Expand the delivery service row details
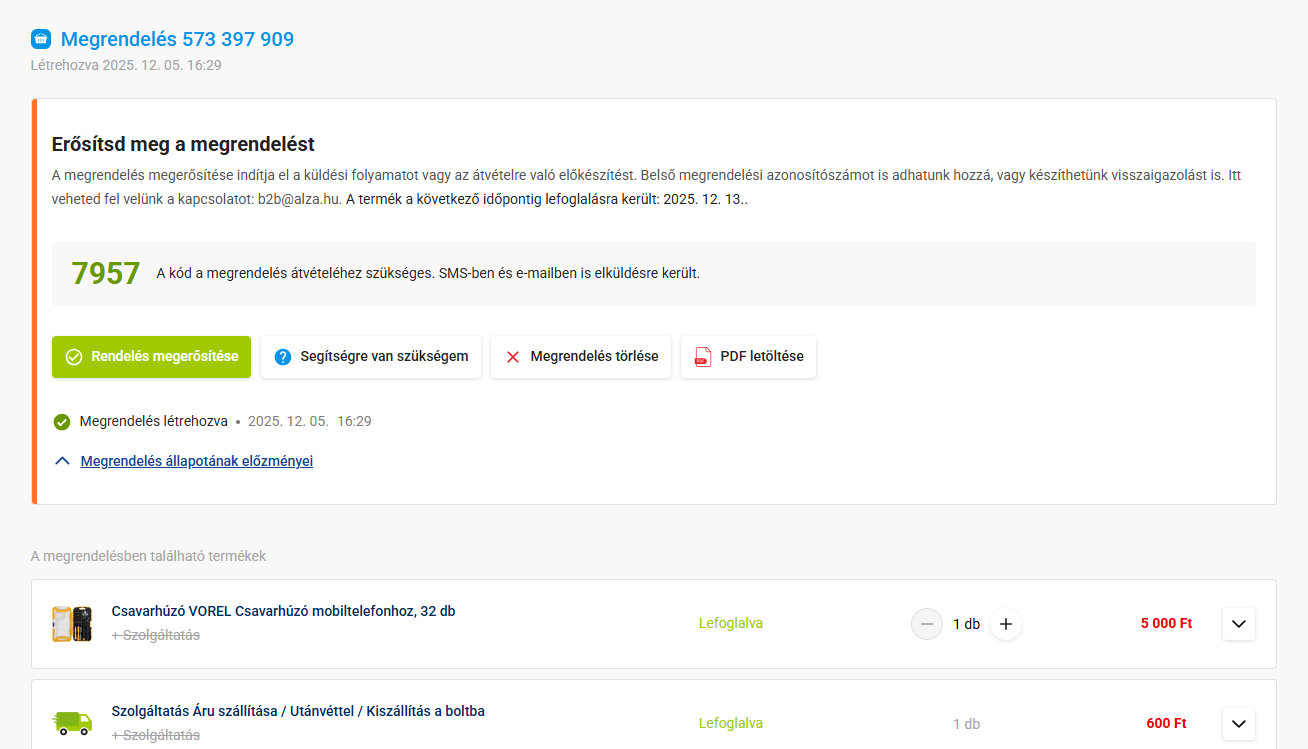The height and width of the screenshot is (749, 1308). pyautogui.click(x=1239, y=723)
